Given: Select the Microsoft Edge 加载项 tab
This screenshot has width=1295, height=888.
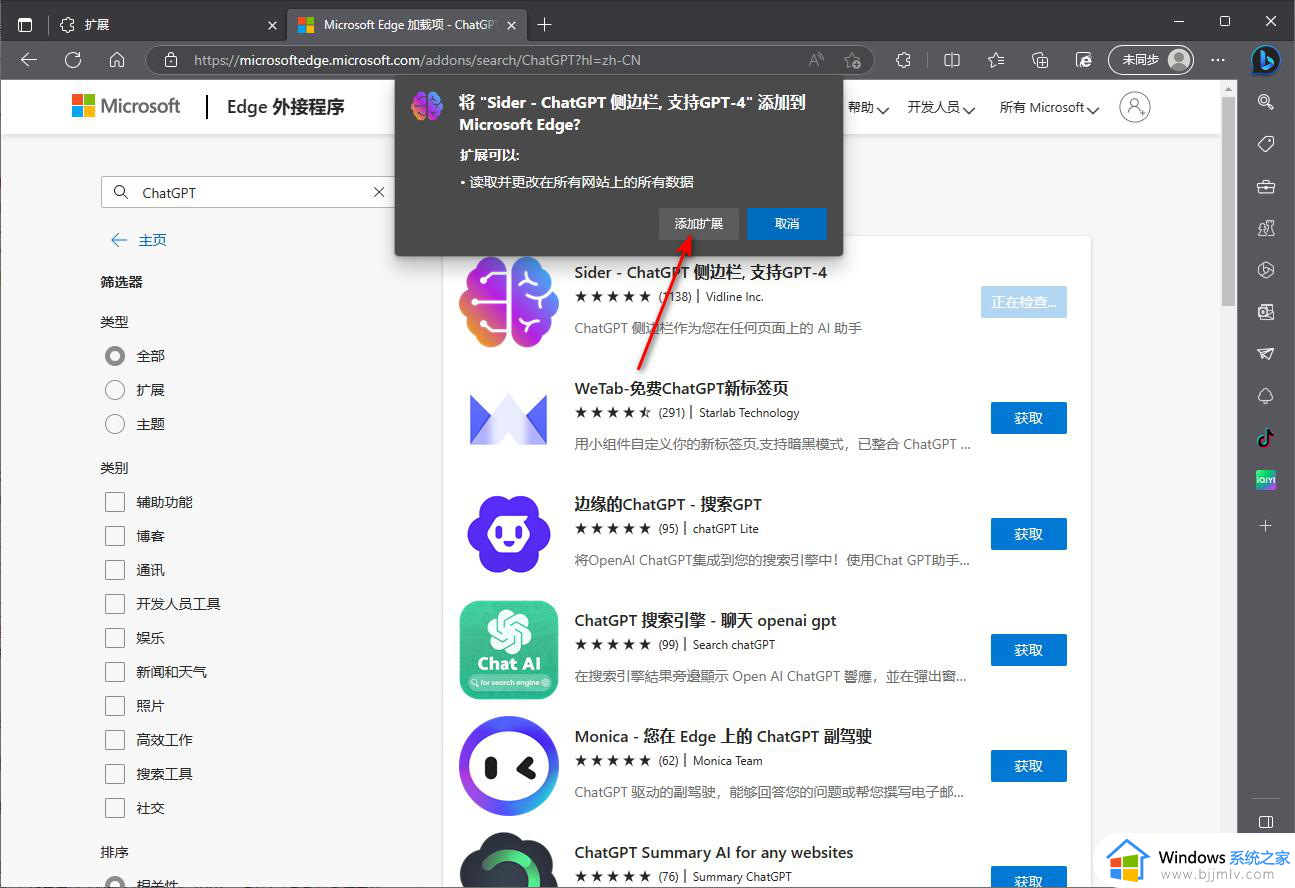Looking at the screenshot, I should (407, 24).
